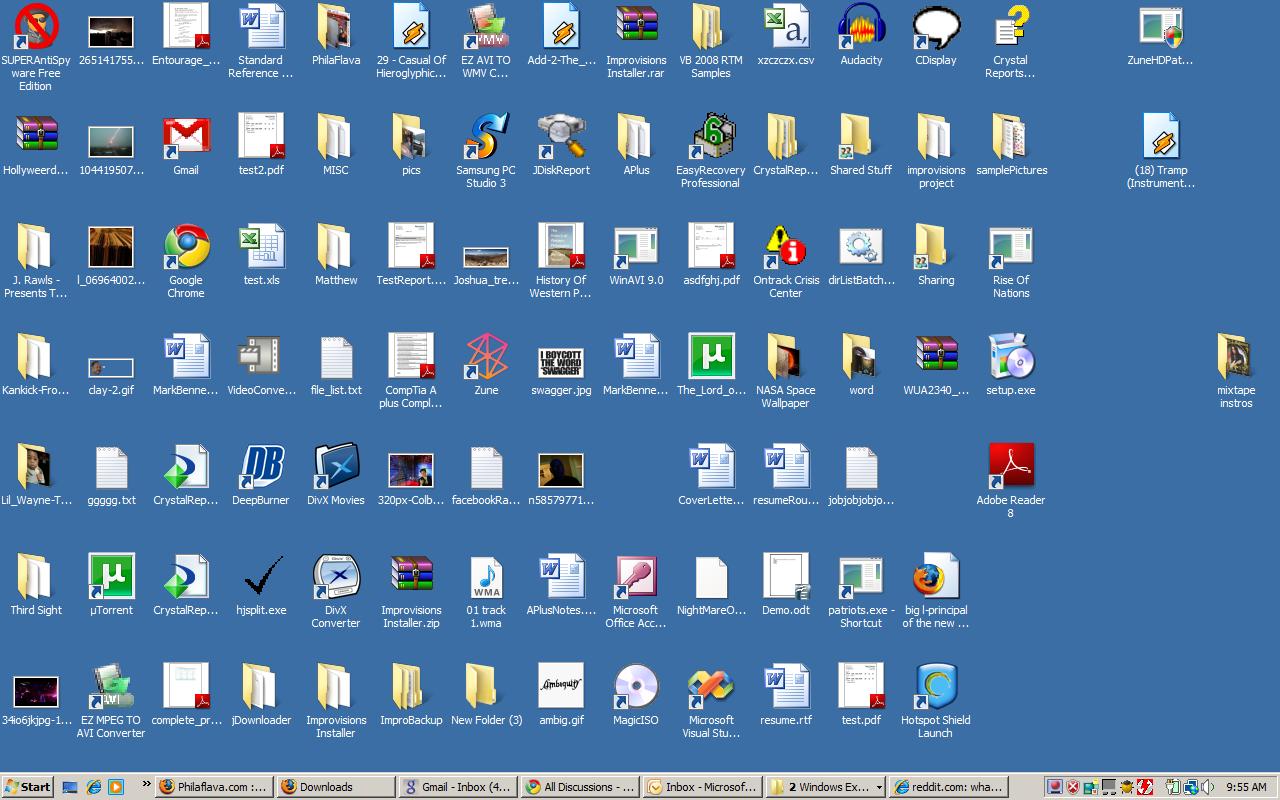The image size is (1280, 800).
Task: Open Microsoft Visual Studio shortcut
Action: point(711,687)
